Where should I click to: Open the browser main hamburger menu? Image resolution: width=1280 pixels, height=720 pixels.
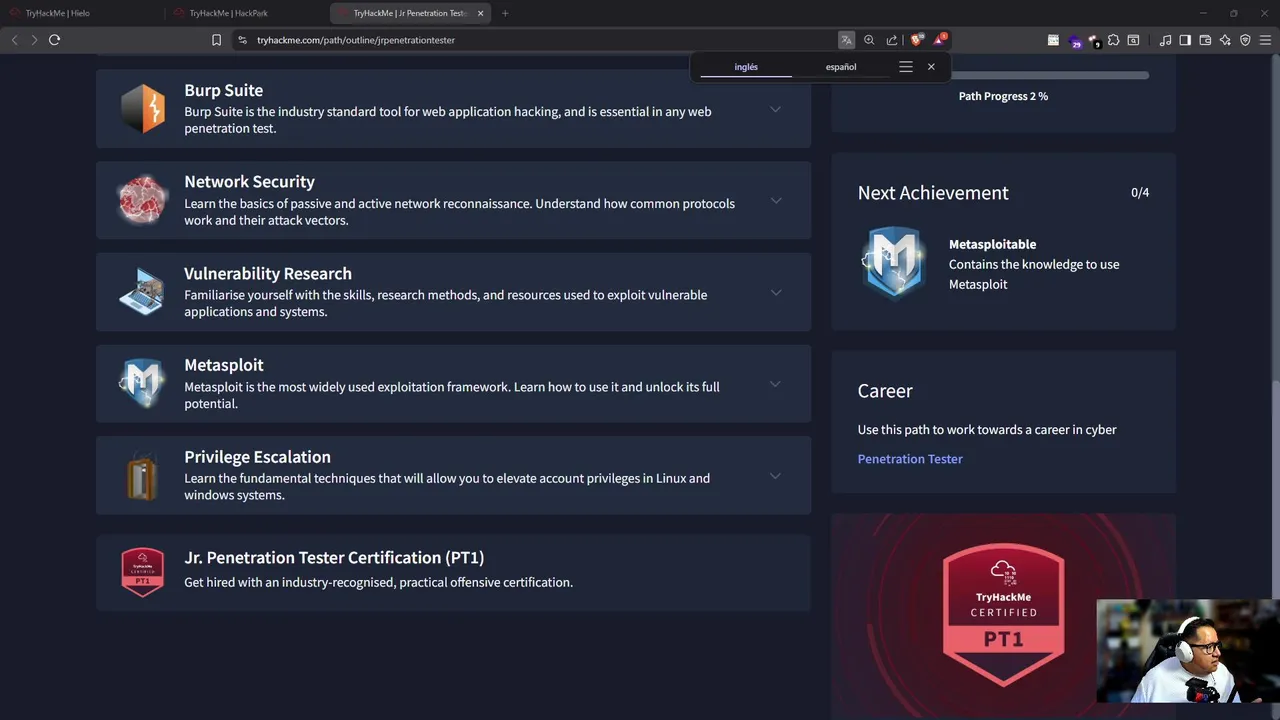(x=1265, y=40)
